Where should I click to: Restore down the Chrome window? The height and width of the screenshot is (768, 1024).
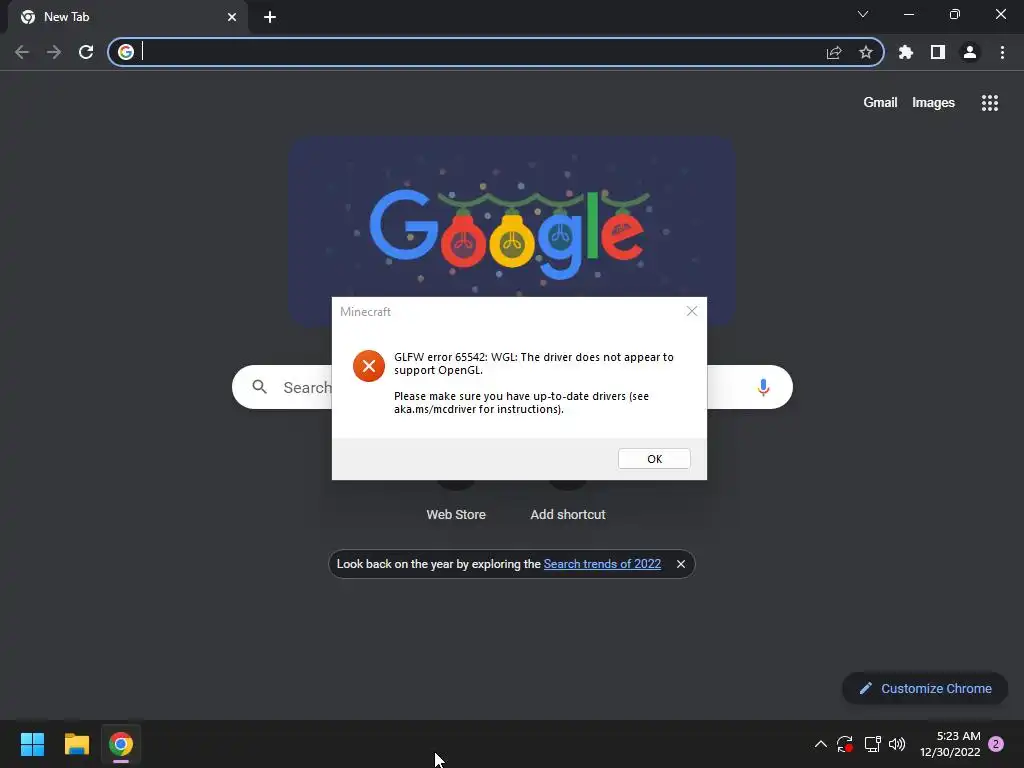pos(954,14)
